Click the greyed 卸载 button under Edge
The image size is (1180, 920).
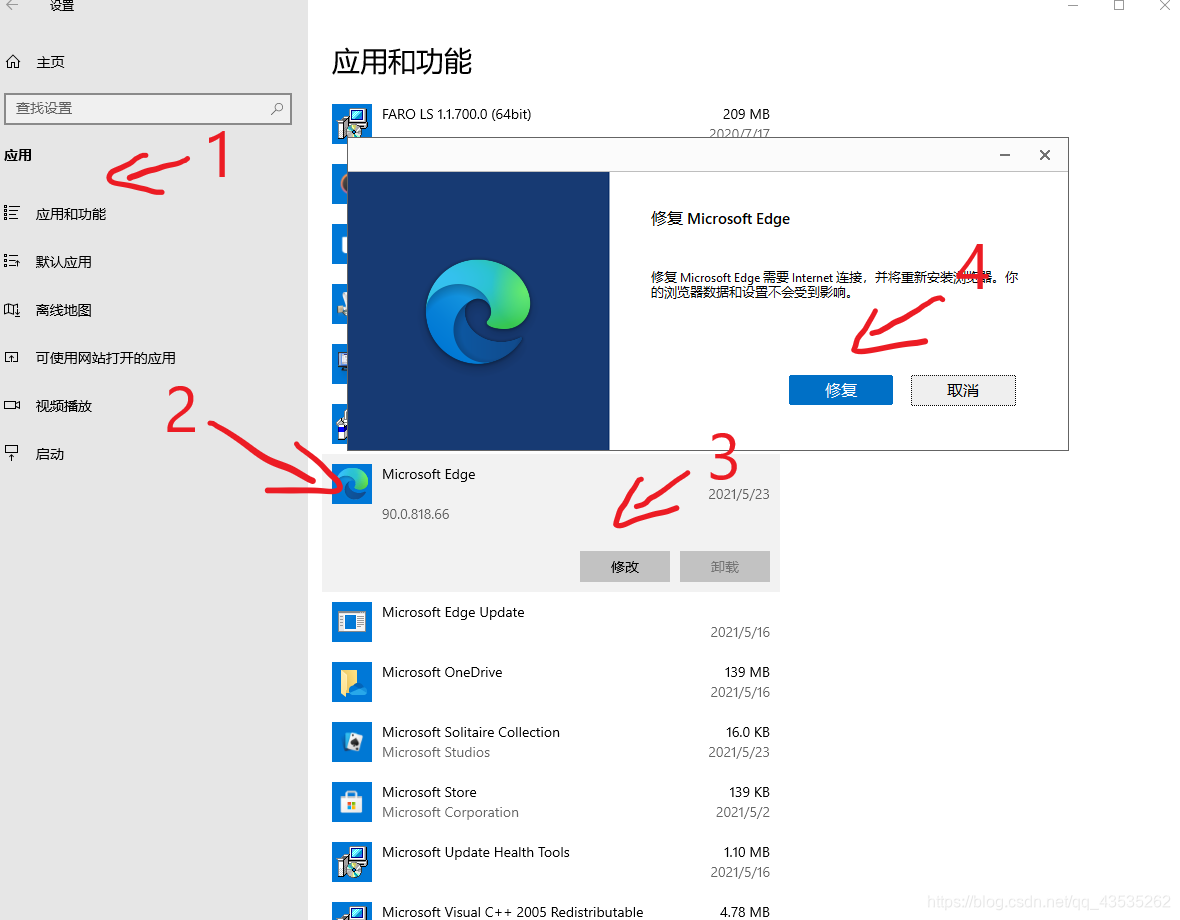coord(725,566)
